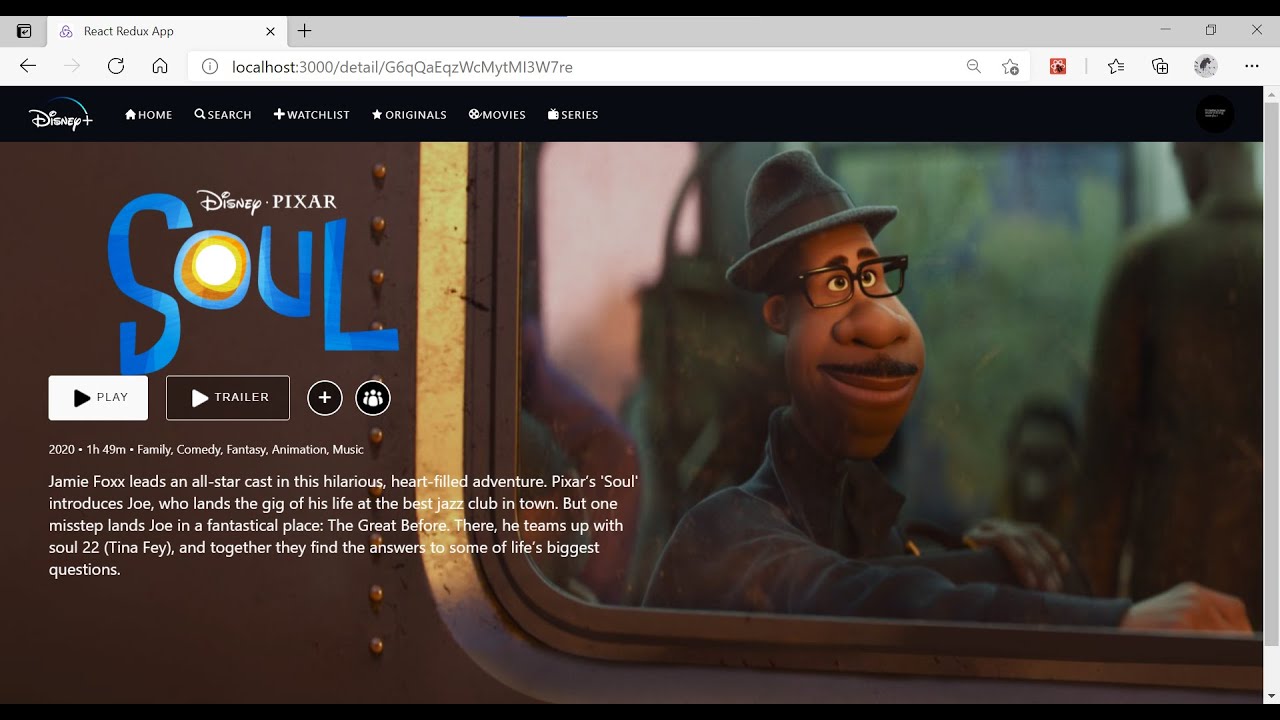The image size is (1280, 720).
Task: Click the tab actions icon at top left
Action: [x=24, y=31]
